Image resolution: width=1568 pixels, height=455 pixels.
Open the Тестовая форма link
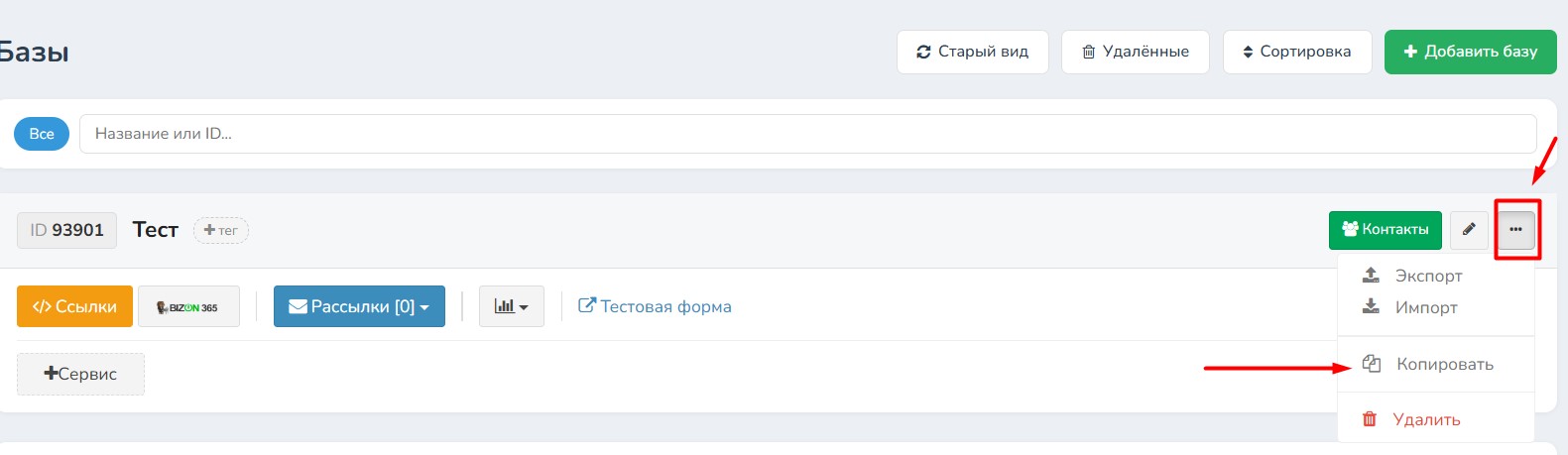pyautogui.click(x=665, y=307)
